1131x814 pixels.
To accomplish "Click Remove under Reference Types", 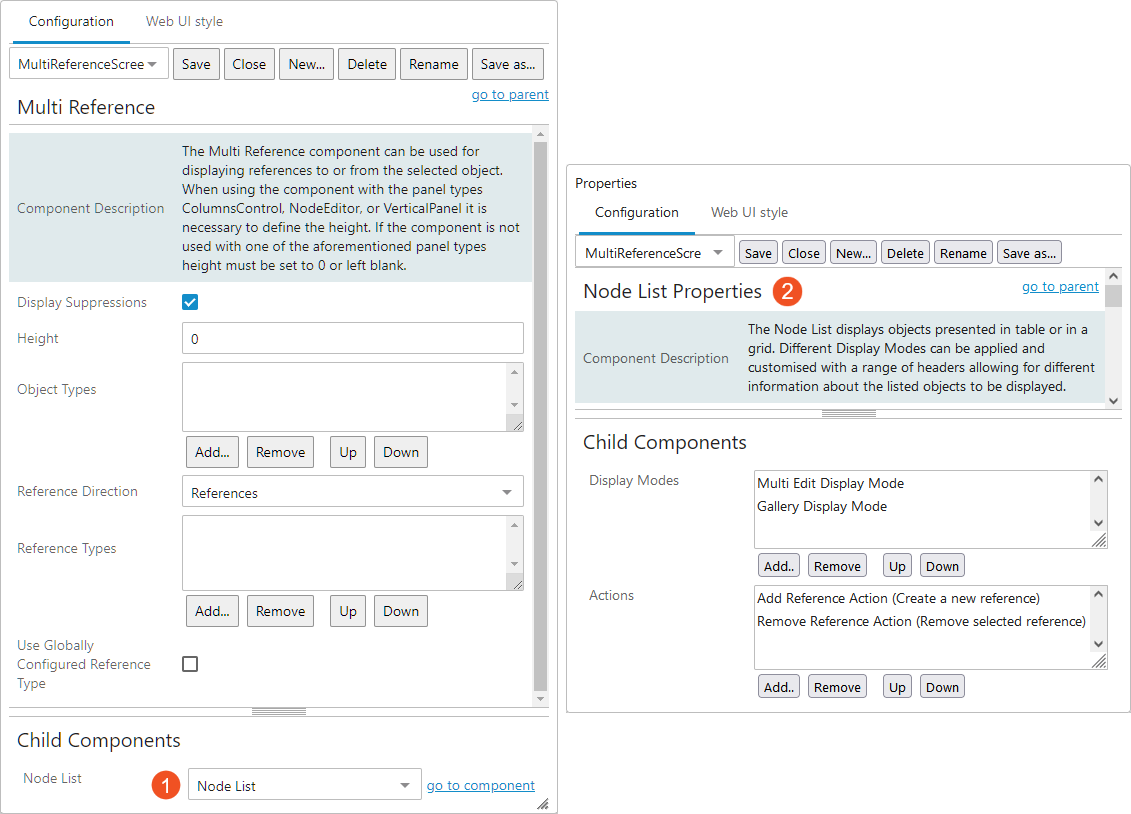I will (280, 611).
